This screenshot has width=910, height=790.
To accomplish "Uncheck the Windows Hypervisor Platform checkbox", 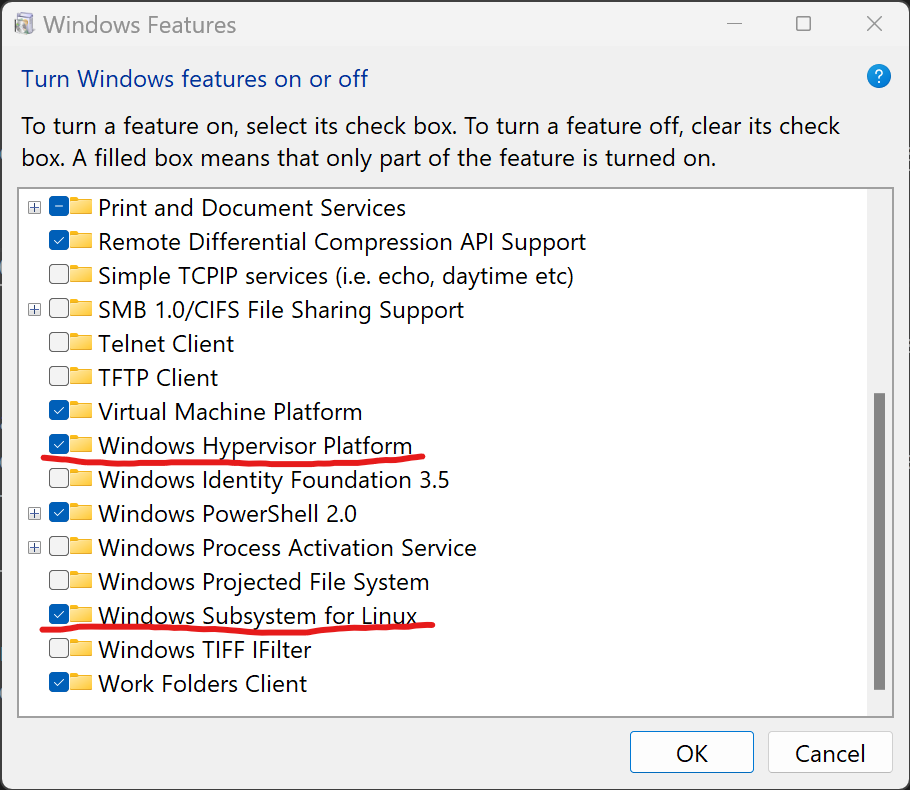I will point(59,445).
